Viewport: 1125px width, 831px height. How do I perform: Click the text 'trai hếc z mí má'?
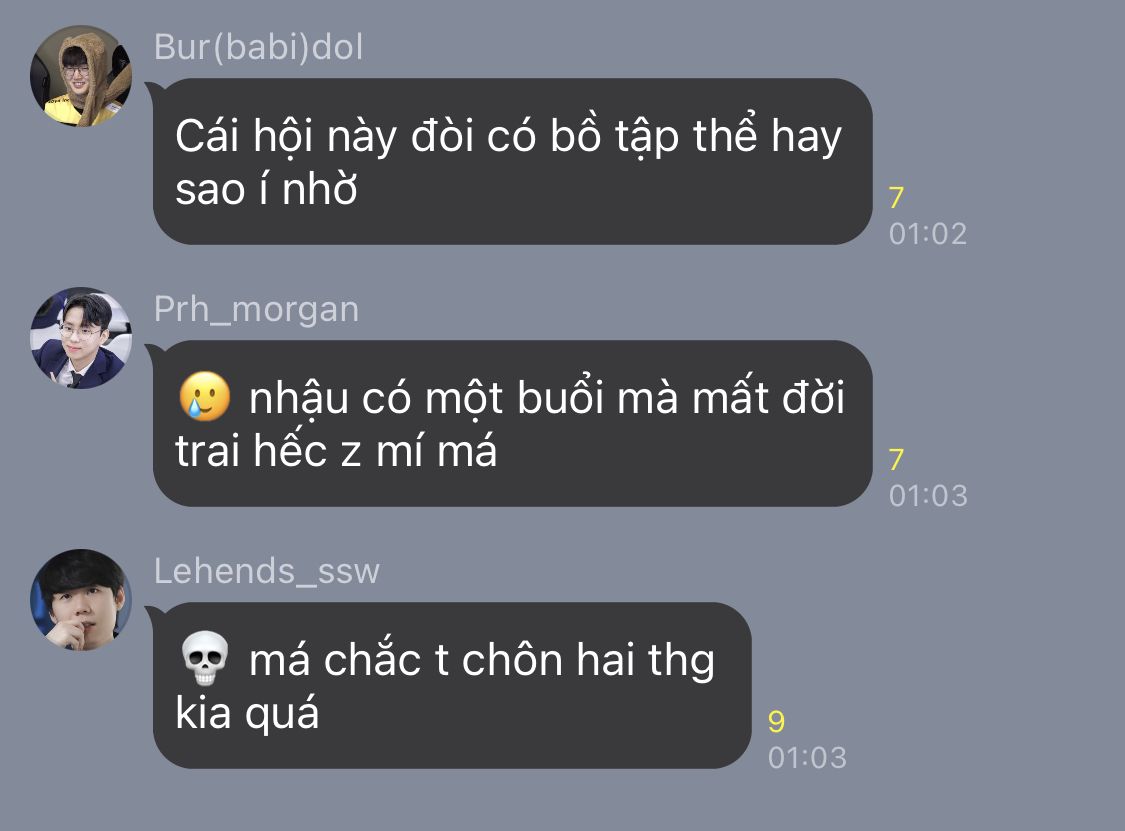pos(336,452)
